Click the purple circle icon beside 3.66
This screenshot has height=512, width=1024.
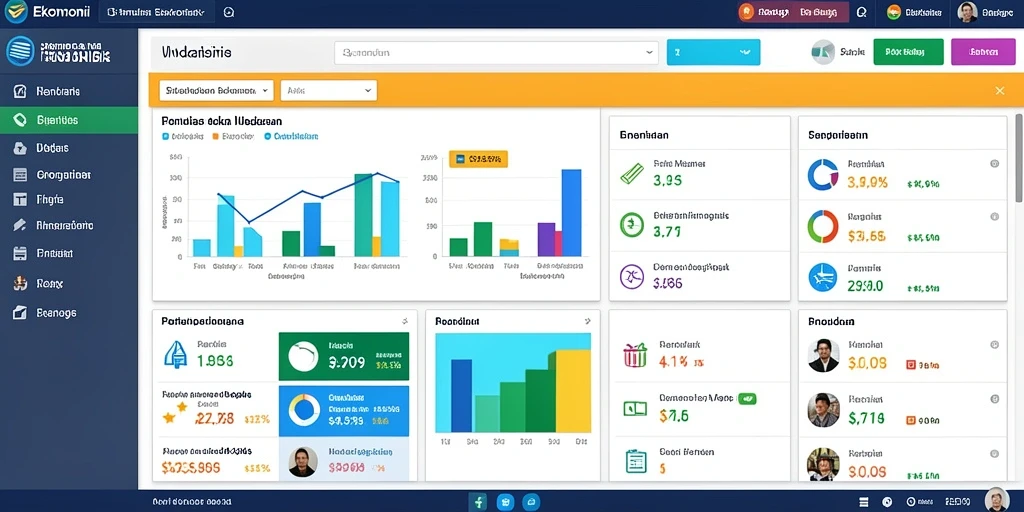point(631,276)
